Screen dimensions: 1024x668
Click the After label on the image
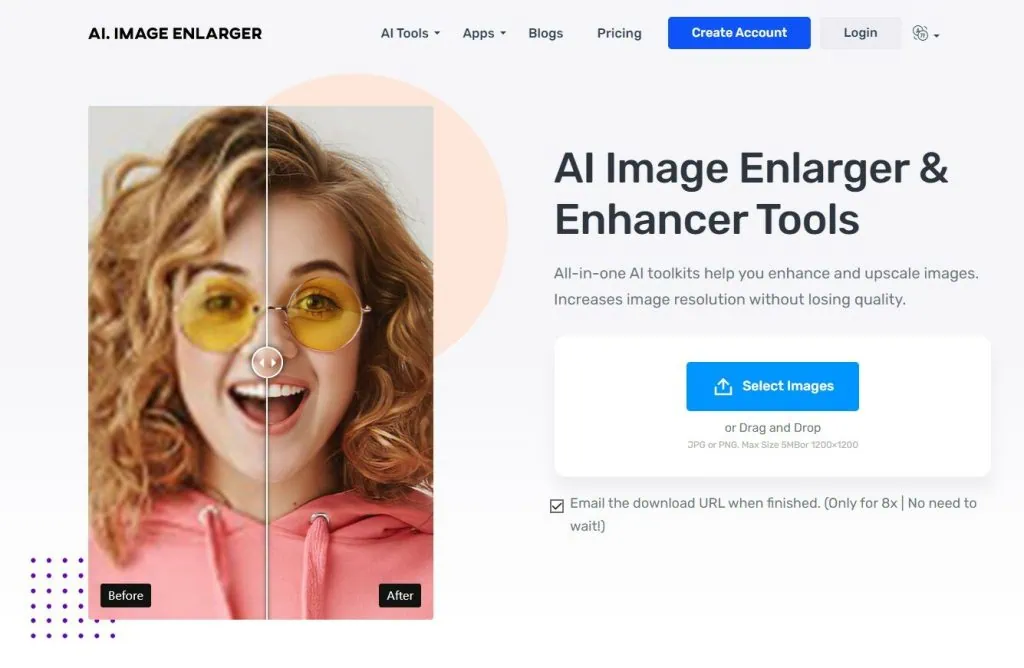pyautogui.click(x=399, y=595)
